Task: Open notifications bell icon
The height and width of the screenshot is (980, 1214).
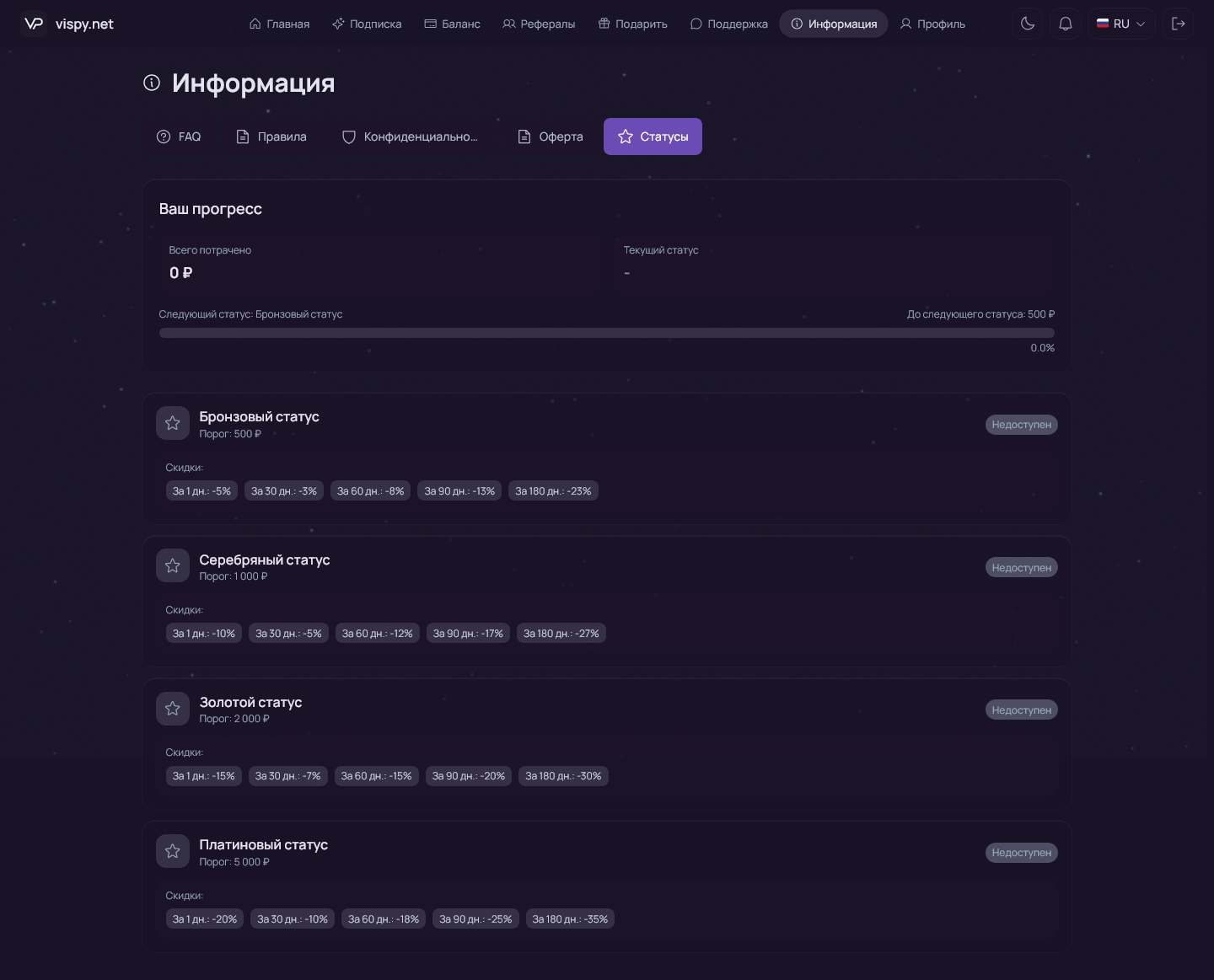Action: point(1066,24)
